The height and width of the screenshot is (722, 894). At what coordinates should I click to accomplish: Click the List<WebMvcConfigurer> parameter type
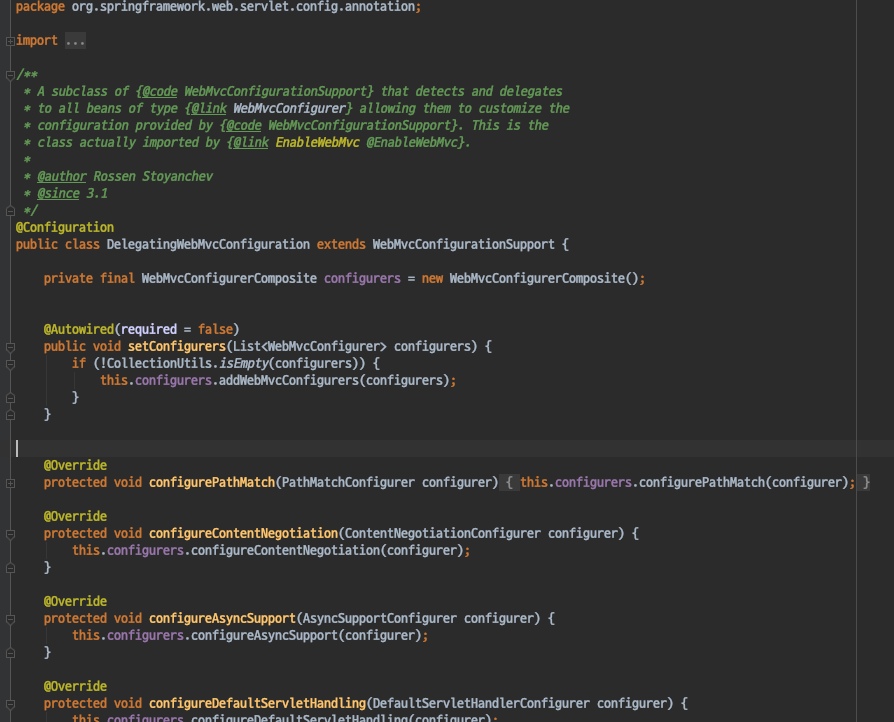coord(310,347)
